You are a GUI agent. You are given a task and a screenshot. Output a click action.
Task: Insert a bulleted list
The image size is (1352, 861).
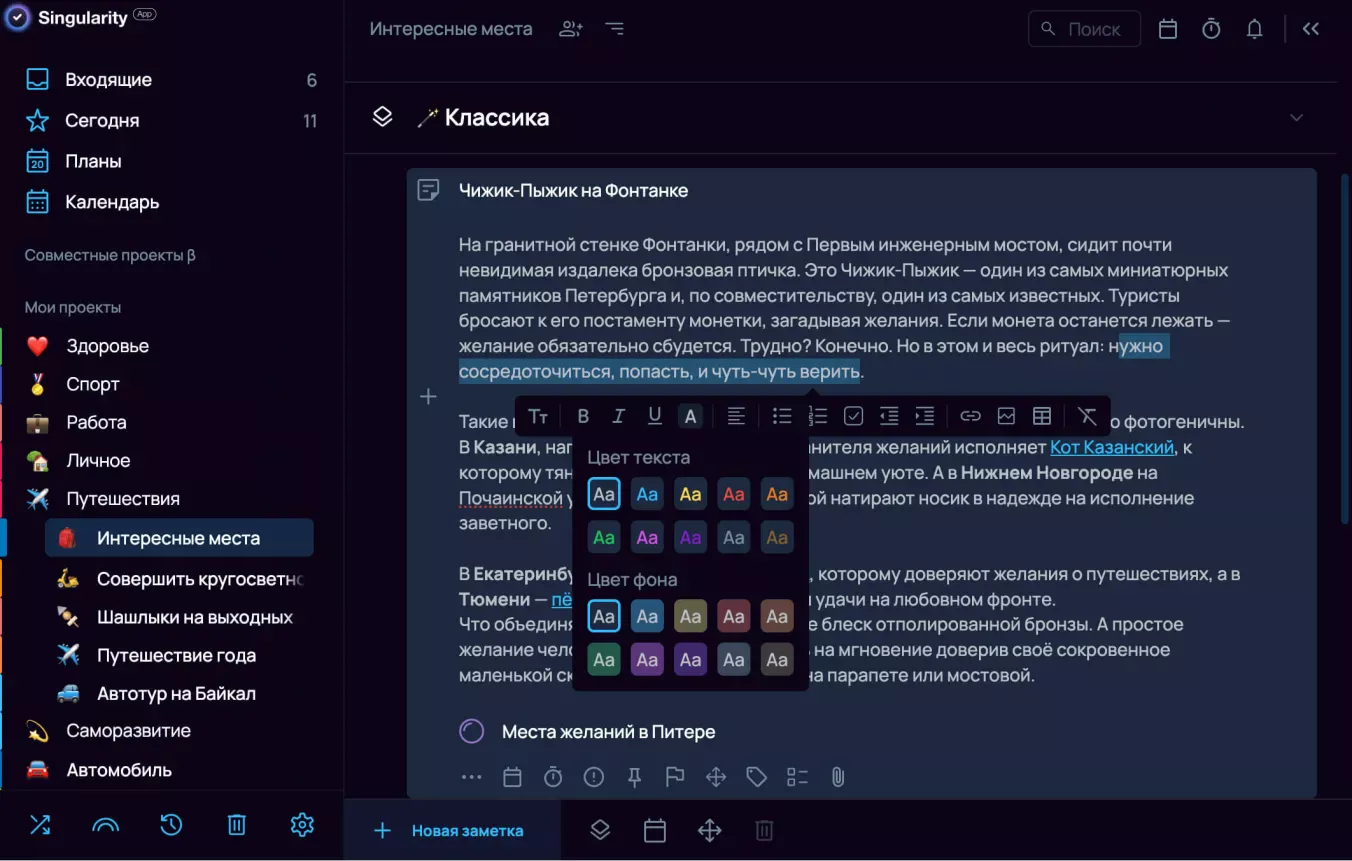click(x=782, y=416)
